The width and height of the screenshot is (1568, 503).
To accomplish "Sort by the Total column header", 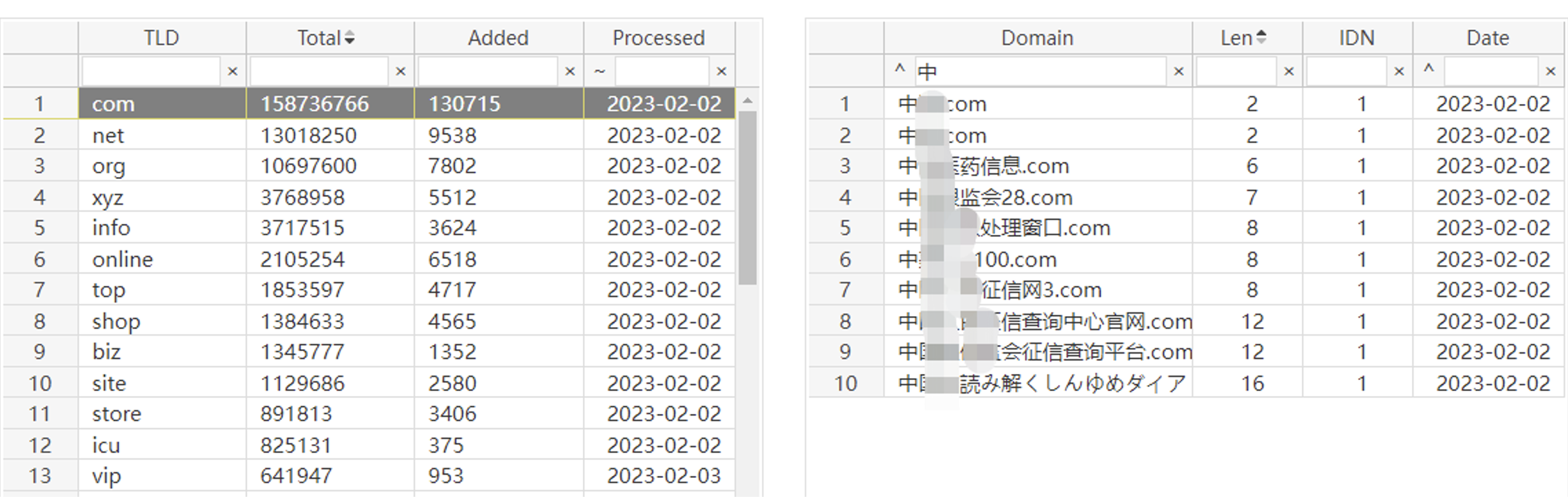I will [325, 38].
